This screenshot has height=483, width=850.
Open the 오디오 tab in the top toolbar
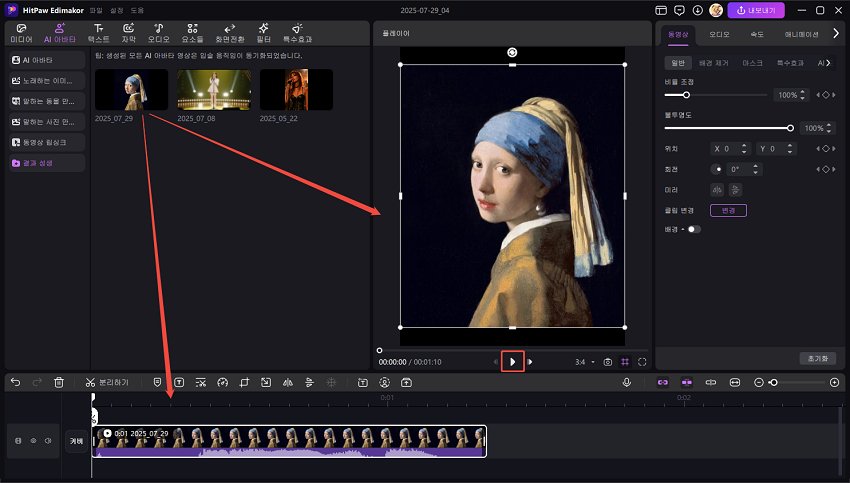(158, 33)
